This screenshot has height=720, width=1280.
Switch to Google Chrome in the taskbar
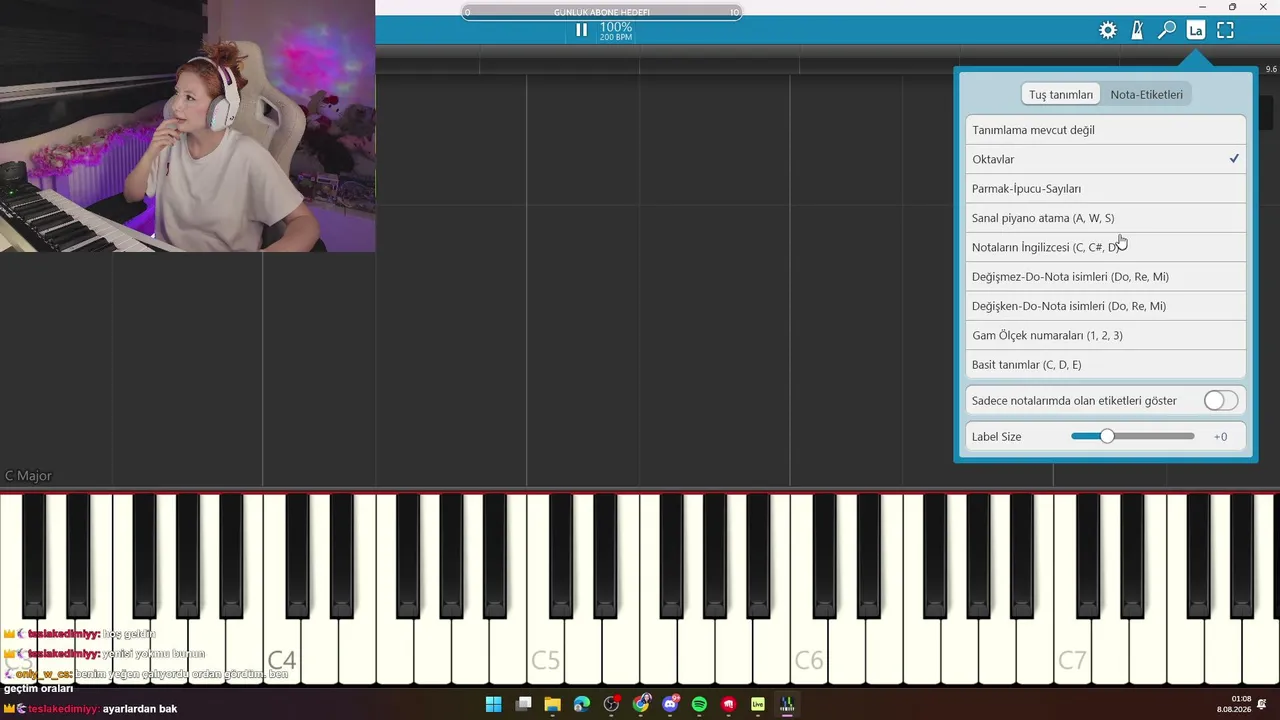(641, 704)
